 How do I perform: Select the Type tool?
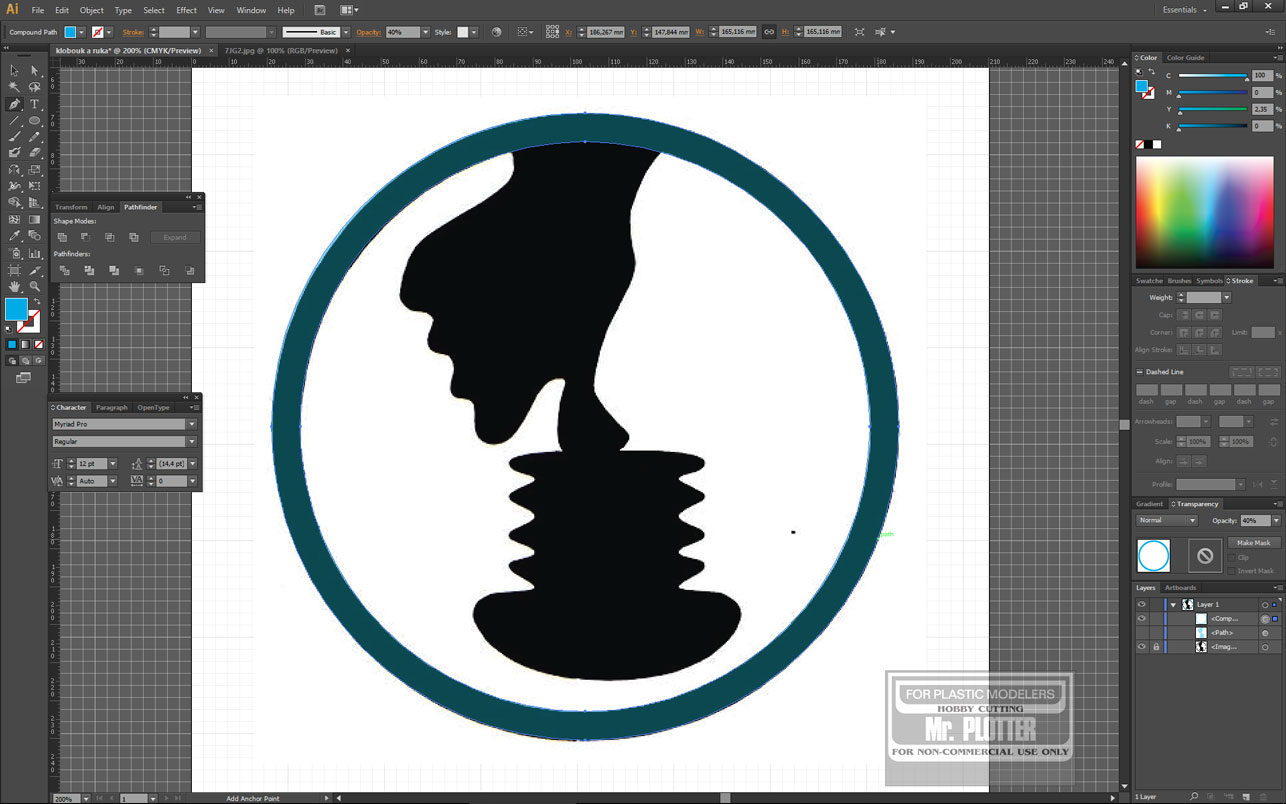[x=34, y=104]
